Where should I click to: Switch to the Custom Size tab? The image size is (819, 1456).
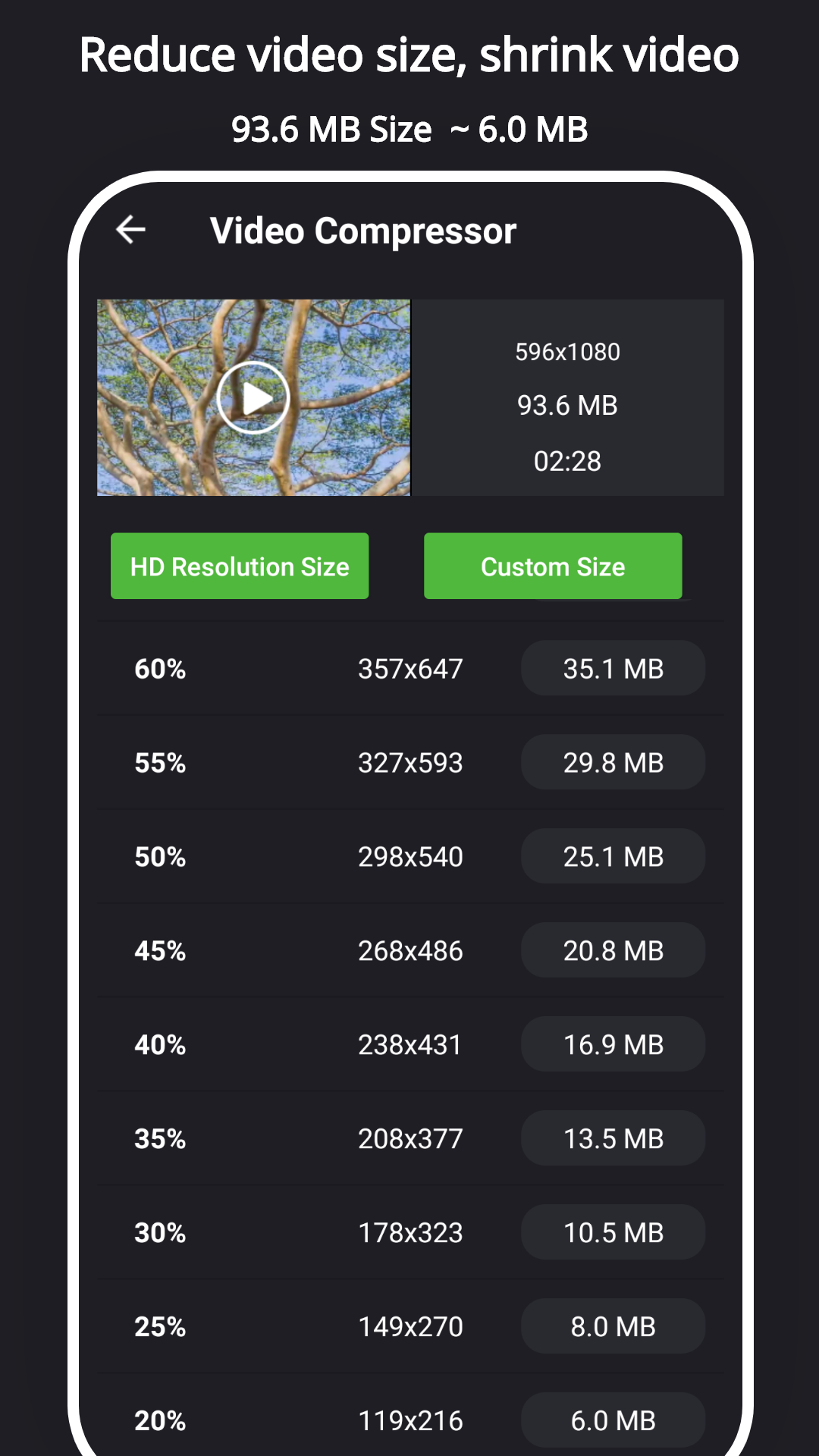553,566
